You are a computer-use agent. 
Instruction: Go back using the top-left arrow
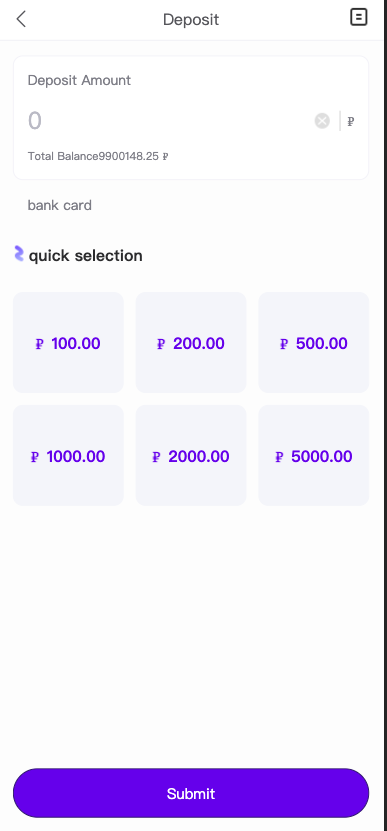[x=21, y=19]
